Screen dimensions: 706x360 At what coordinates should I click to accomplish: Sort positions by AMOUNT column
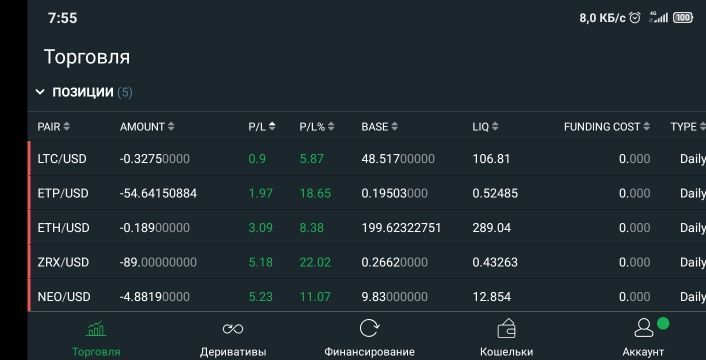(147, 127)
